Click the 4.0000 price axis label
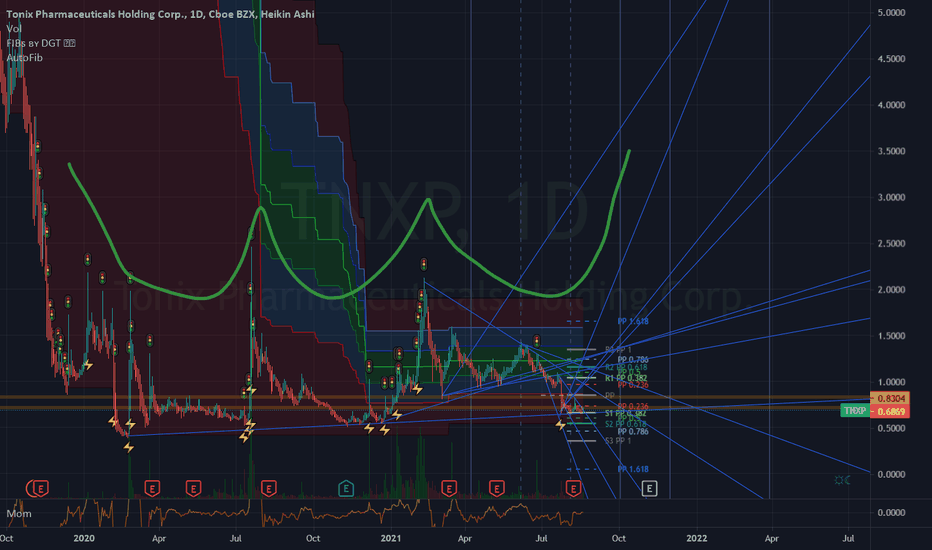Screen dimensions: 932x550 point(891,105)
